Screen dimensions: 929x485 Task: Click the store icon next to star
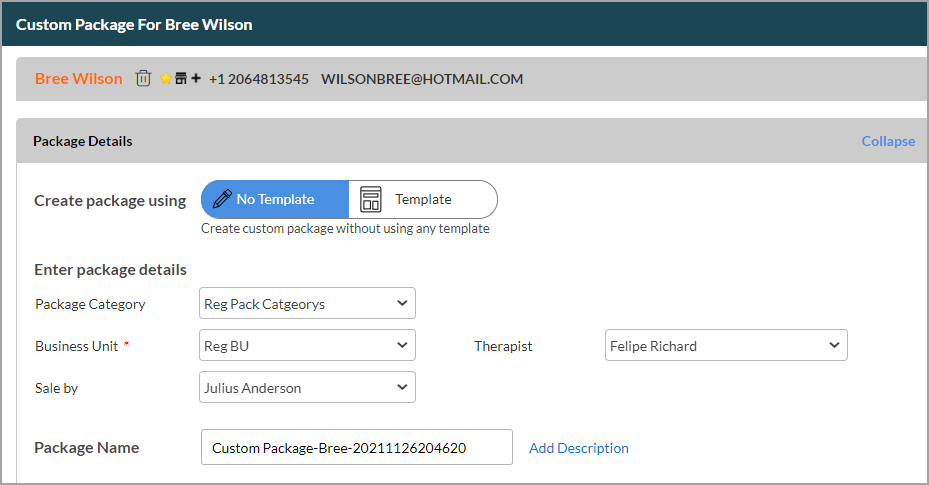coord(181,78)
